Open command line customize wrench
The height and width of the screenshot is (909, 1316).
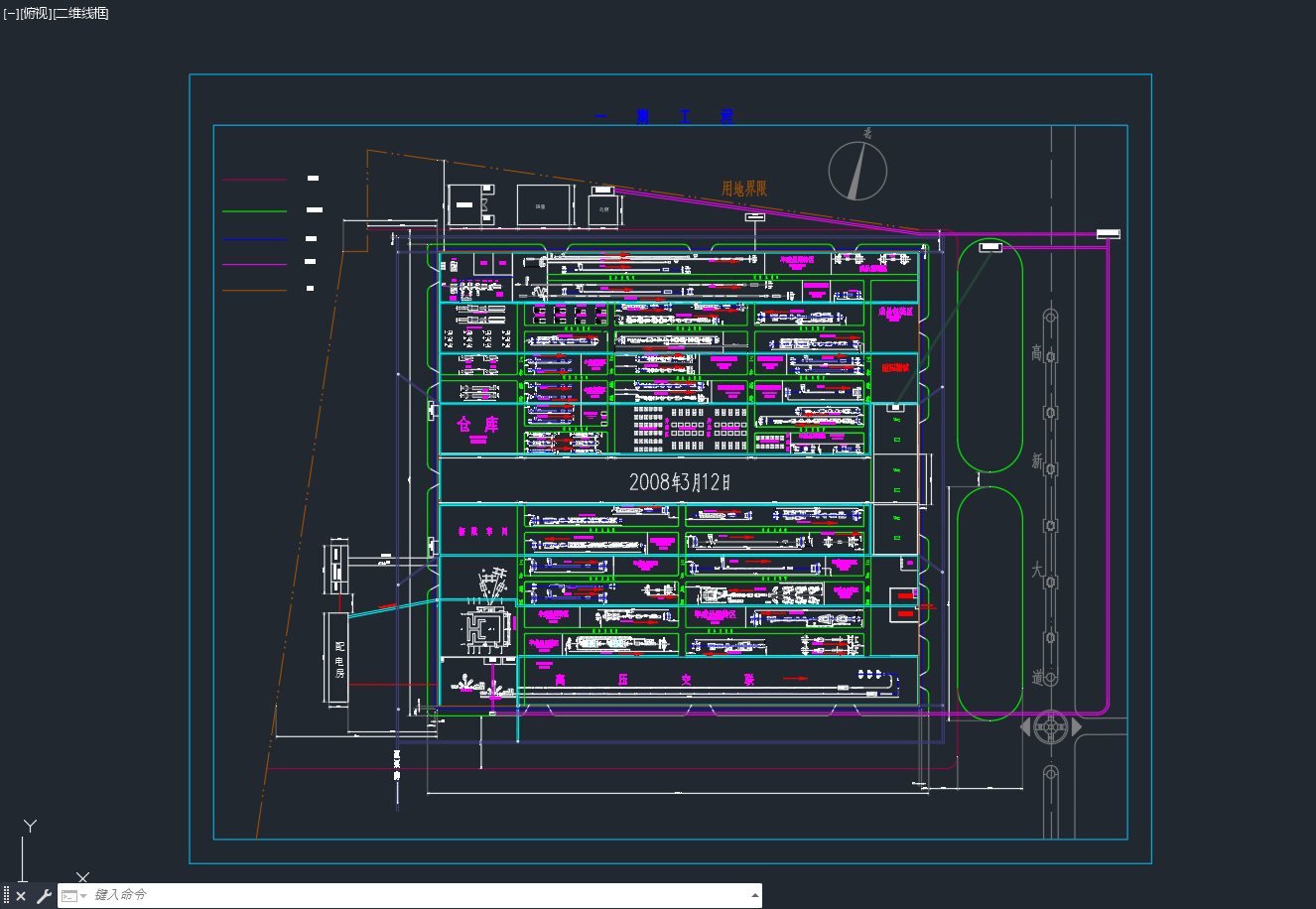(x=44, y=896)
